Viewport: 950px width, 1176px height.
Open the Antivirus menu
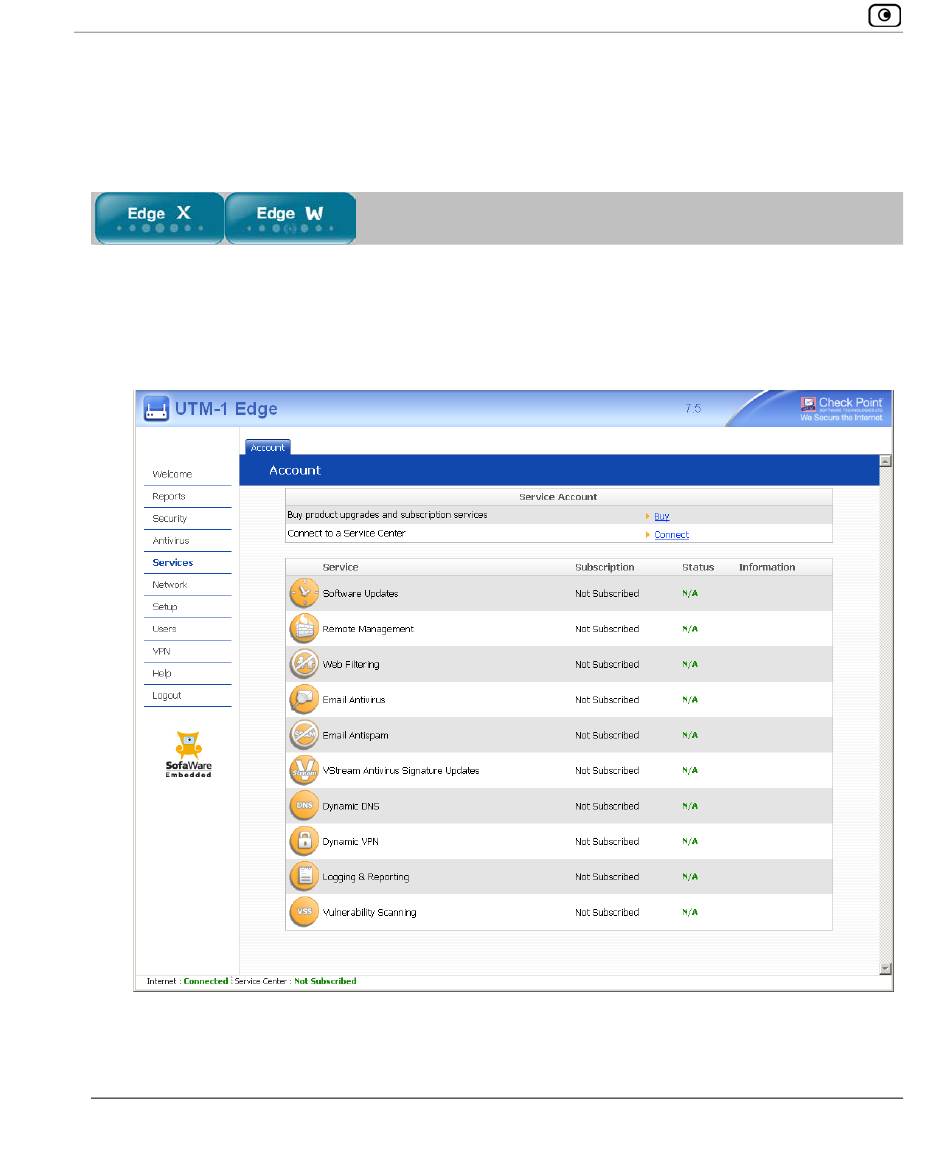coord(171,541)
